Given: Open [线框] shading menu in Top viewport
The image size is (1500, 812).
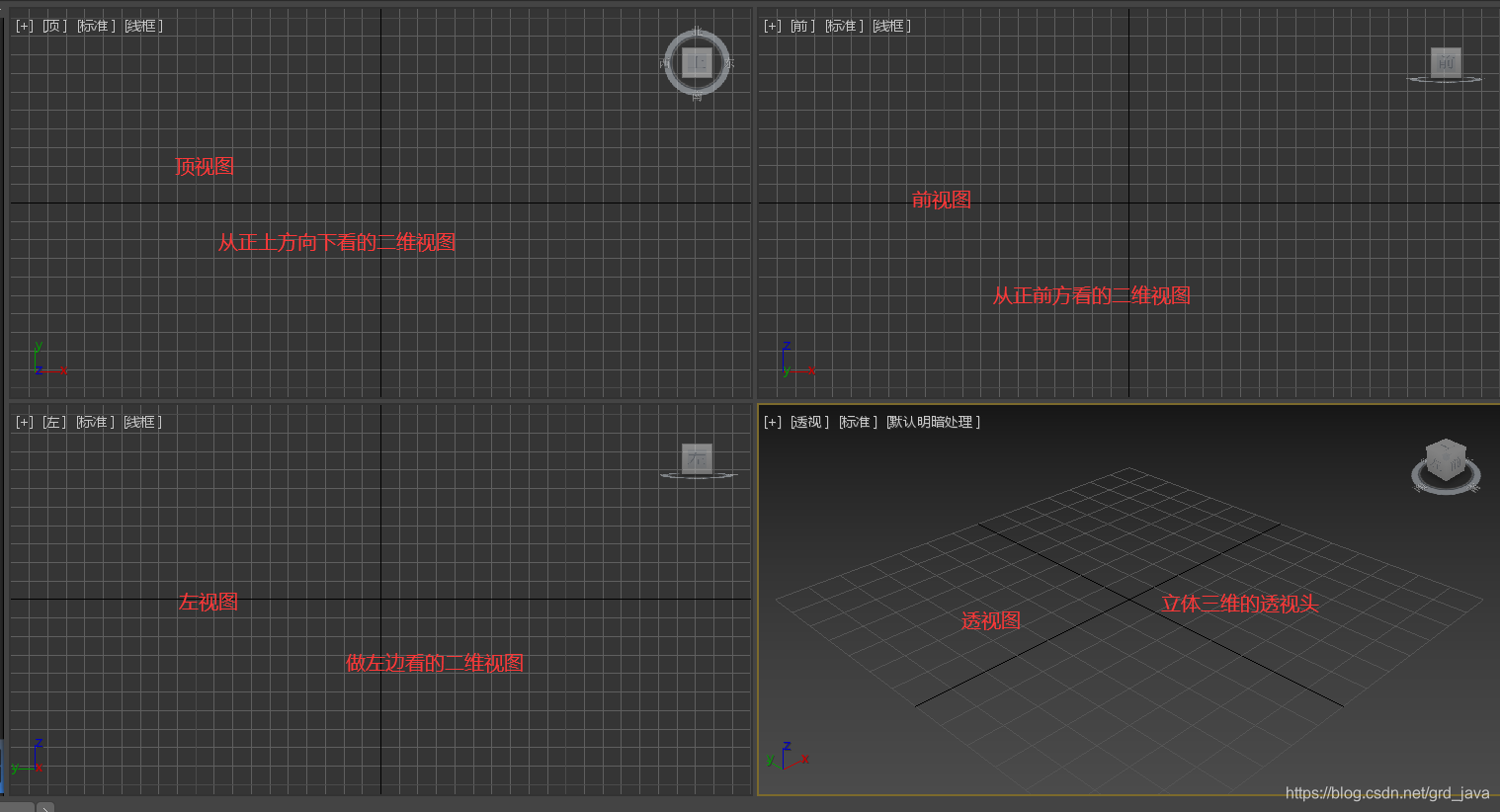Looking at the screenshot, I should tap(143, 26).
